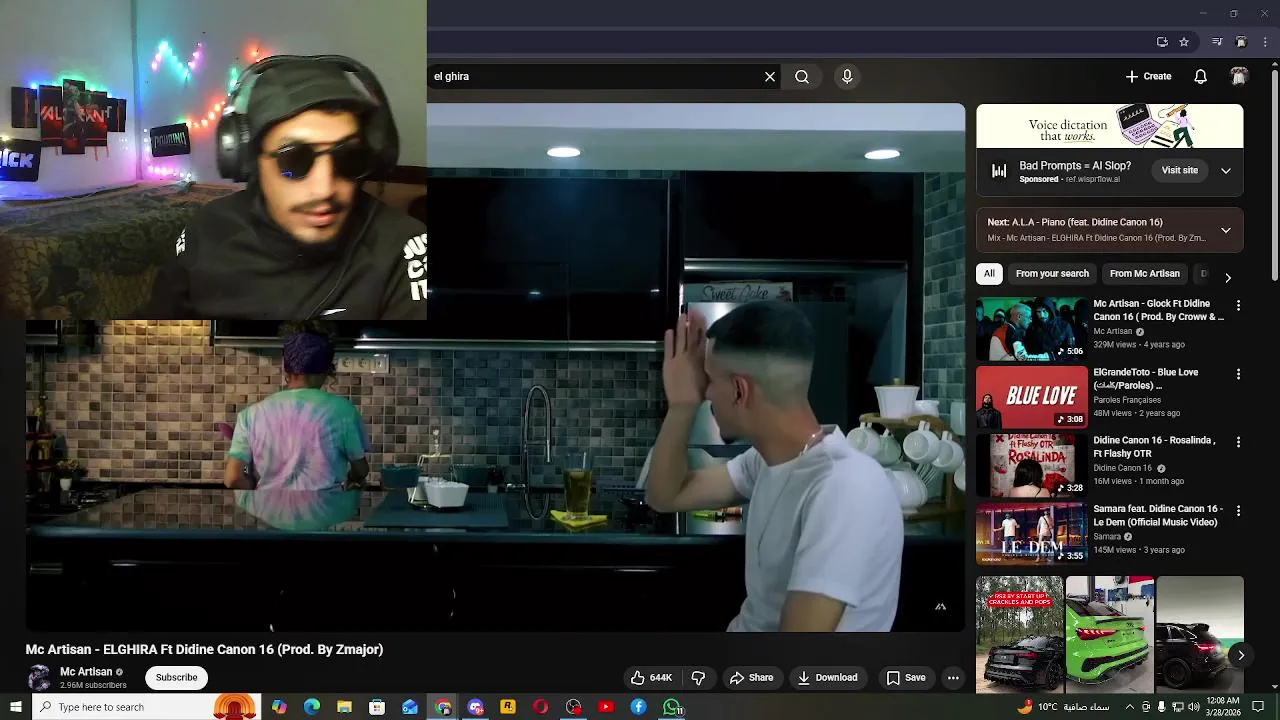Screen dimensions: 1280x720
Task: Click the video title ELGHIRA text
Action: coord(204,649)
